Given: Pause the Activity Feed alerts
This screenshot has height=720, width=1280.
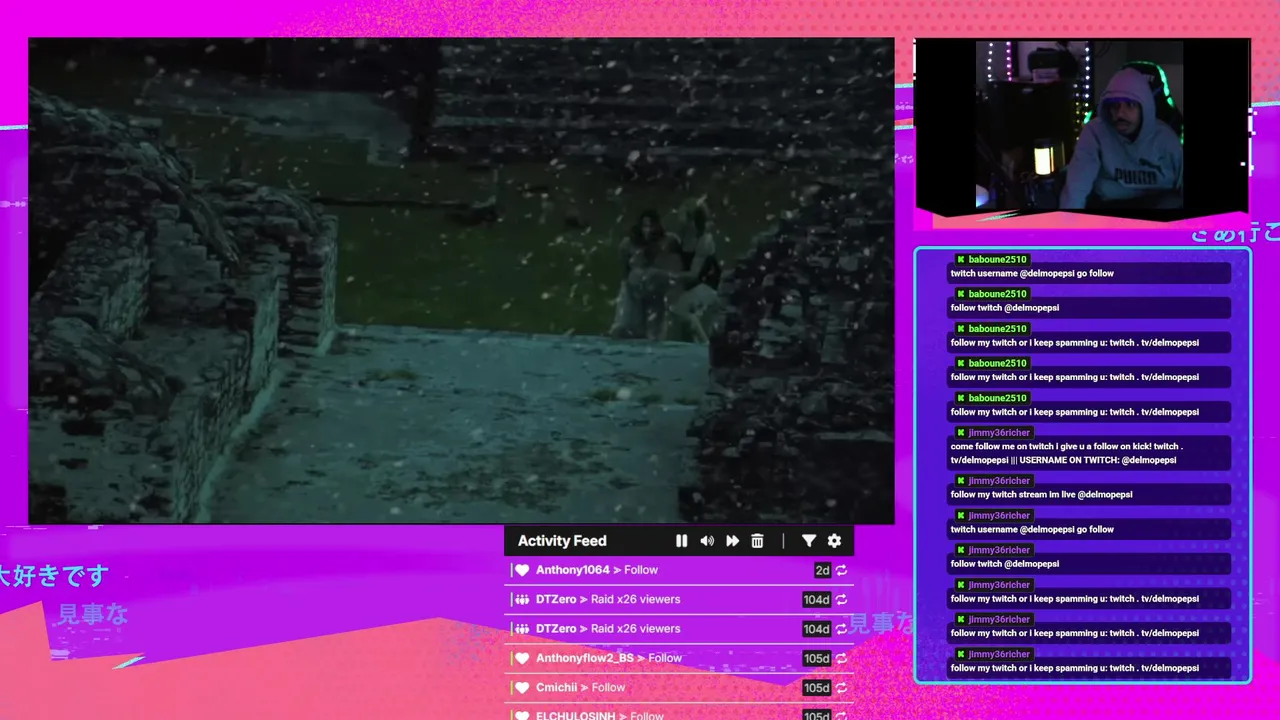Looking at the screenshot, I should point(681,541).
